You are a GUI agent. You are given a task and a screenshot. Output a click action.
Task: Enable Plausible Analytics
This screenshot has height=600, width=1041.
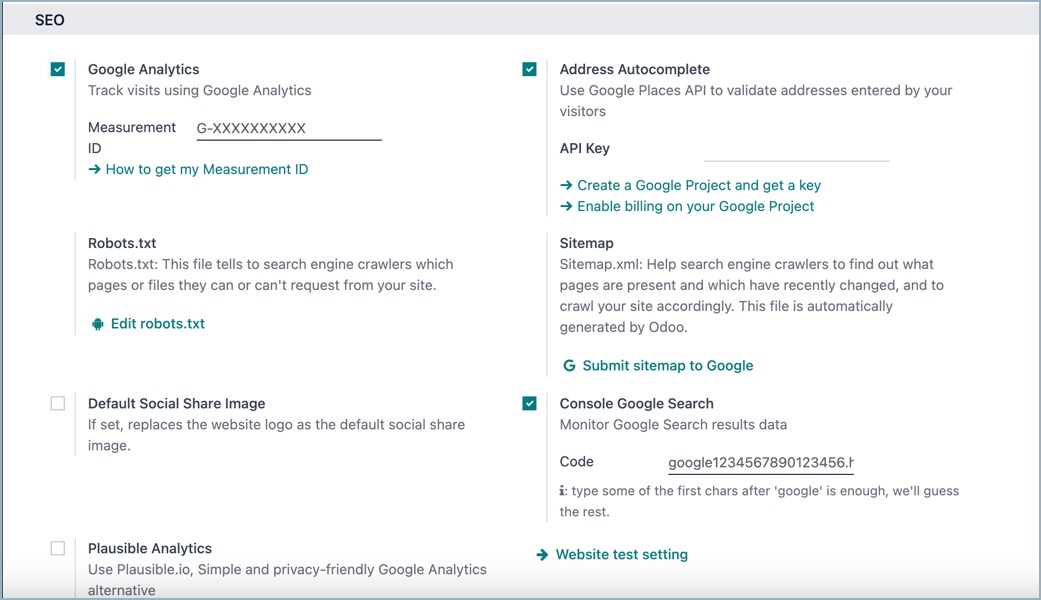pos(57,548)
